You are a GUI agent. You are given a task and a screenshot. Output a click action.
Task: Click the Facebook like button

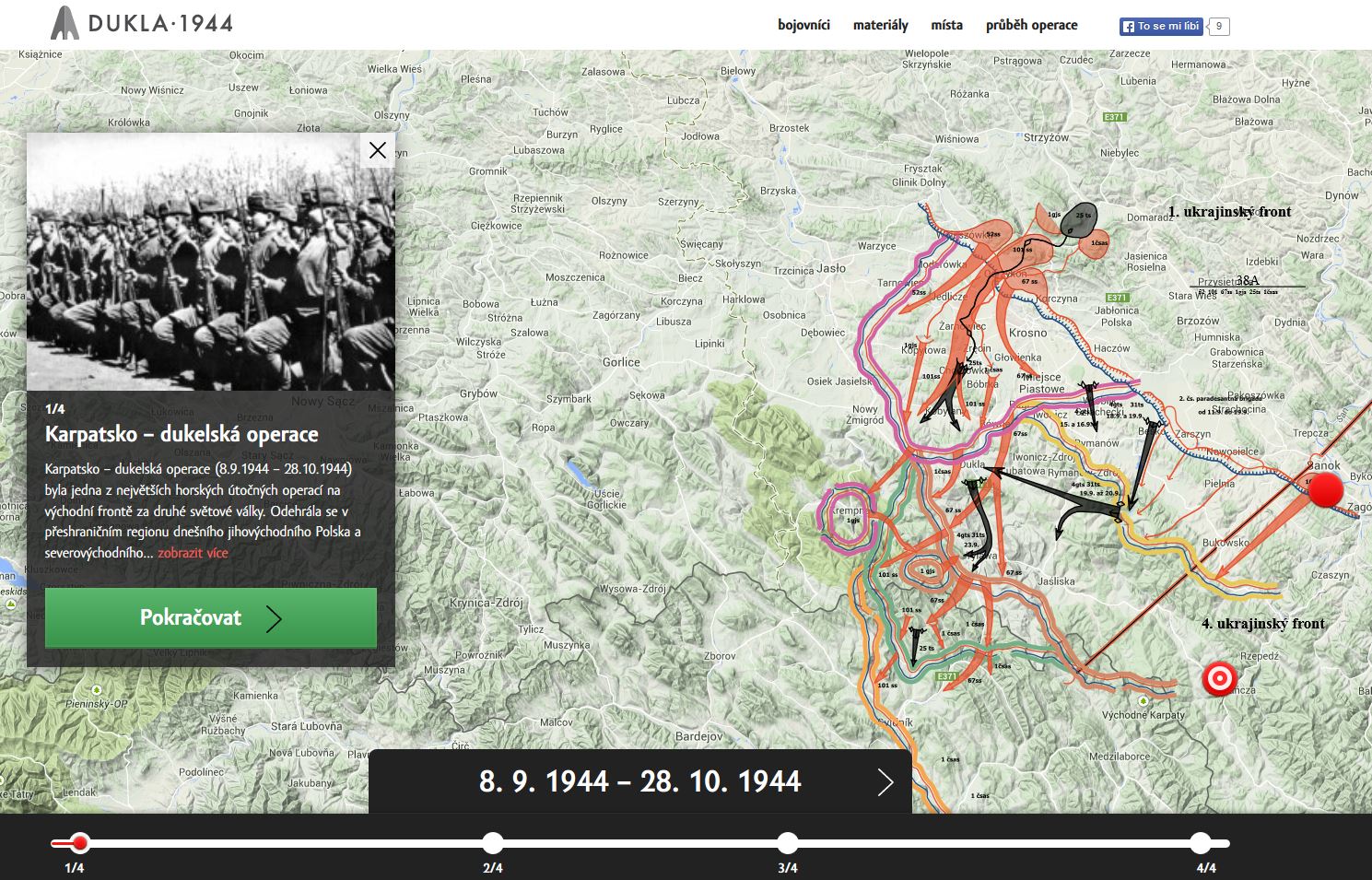point(1161,26)
